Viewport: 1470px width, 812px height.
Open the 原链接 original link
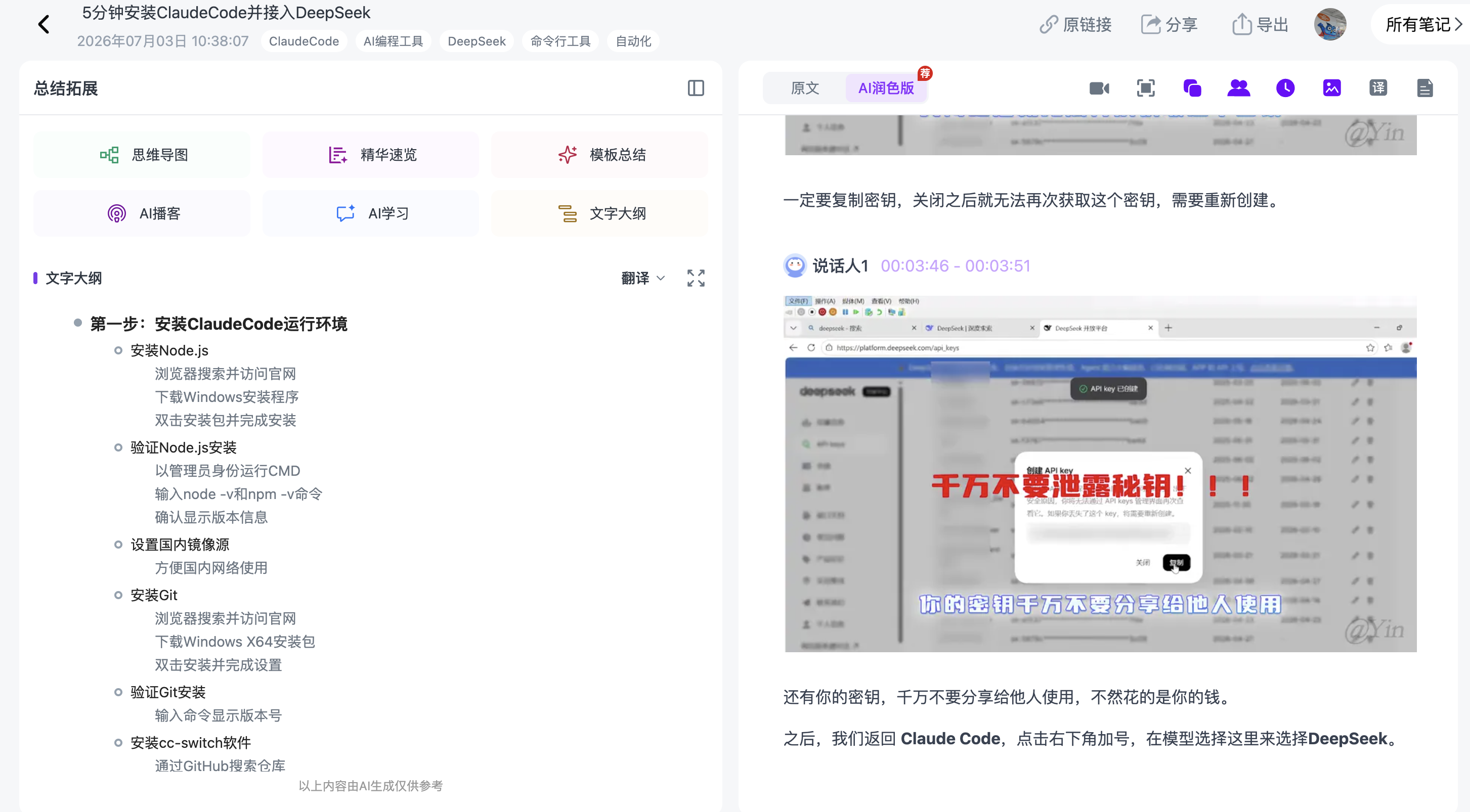point(1075,24)
